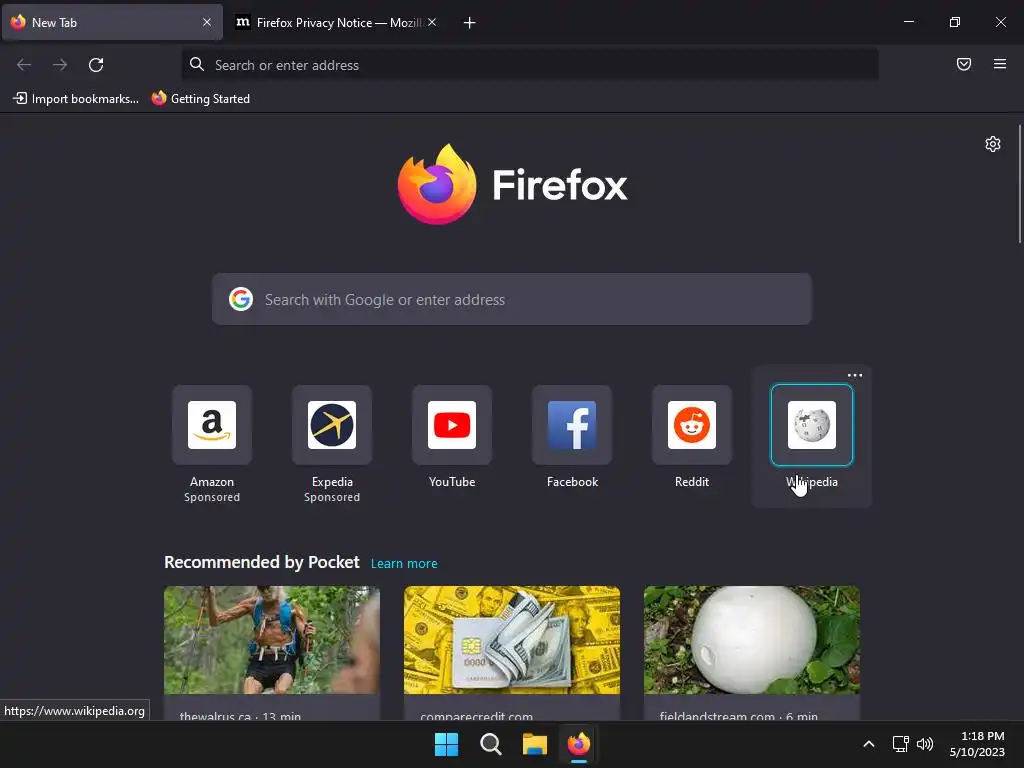Open the Wikipedia shortcut tile
The height and width of the screenshot is (768, 1024).
coord(812,425)
